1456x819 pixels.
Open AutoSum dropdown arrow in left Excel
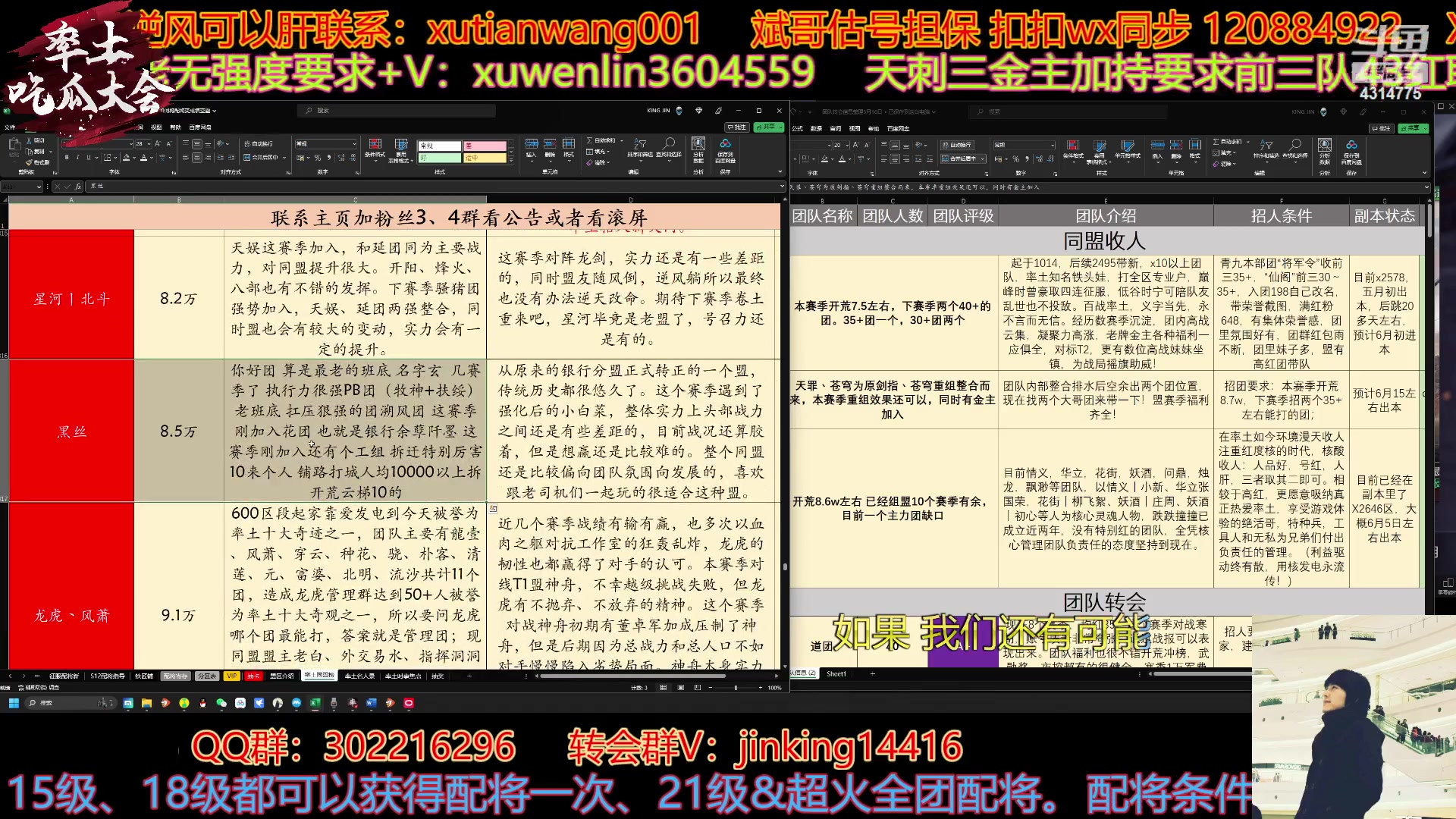pyautogui.click(x=622, y=140)
